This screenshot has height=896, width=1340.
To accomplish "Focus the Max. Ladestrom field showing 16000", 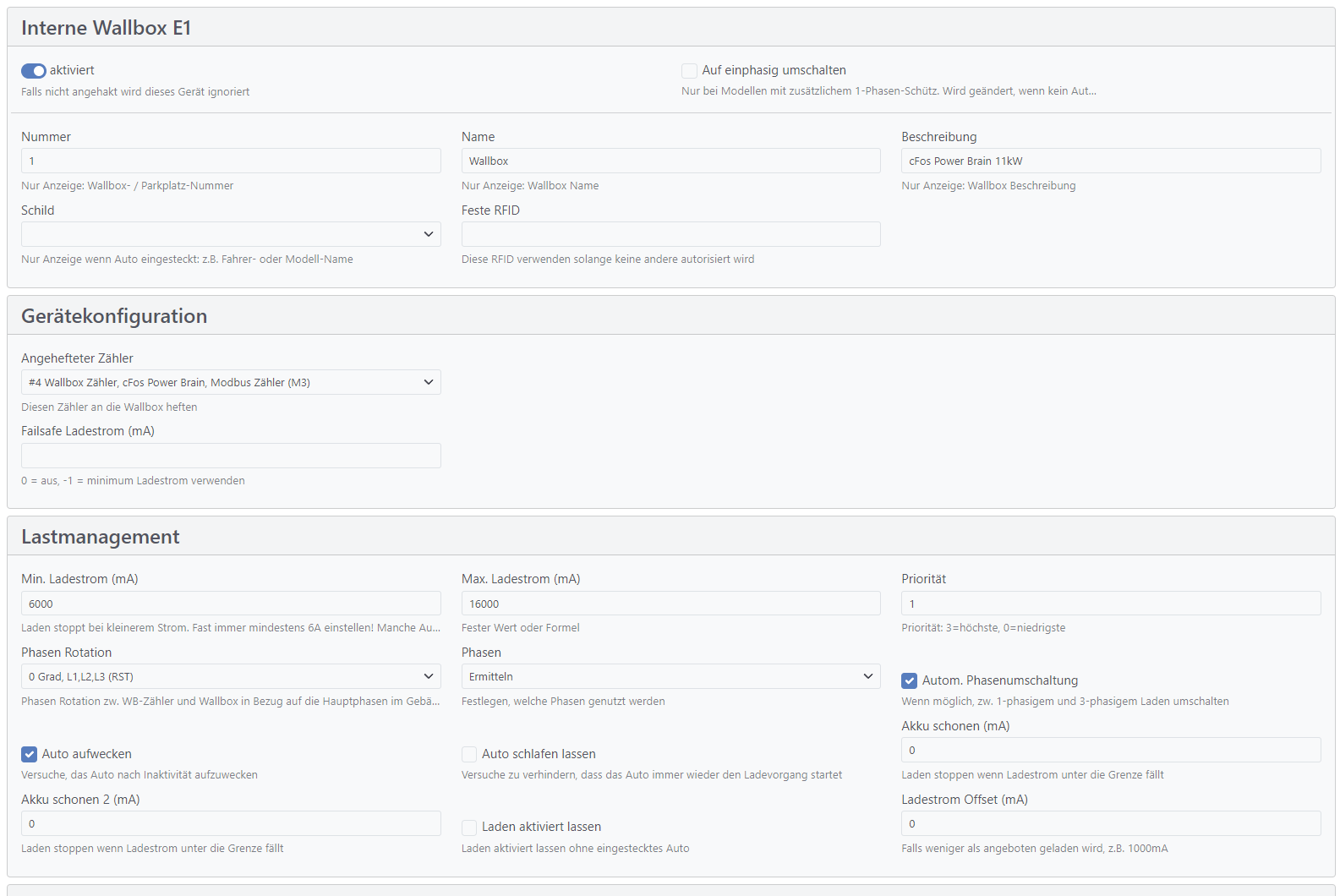I will (670, 604).
